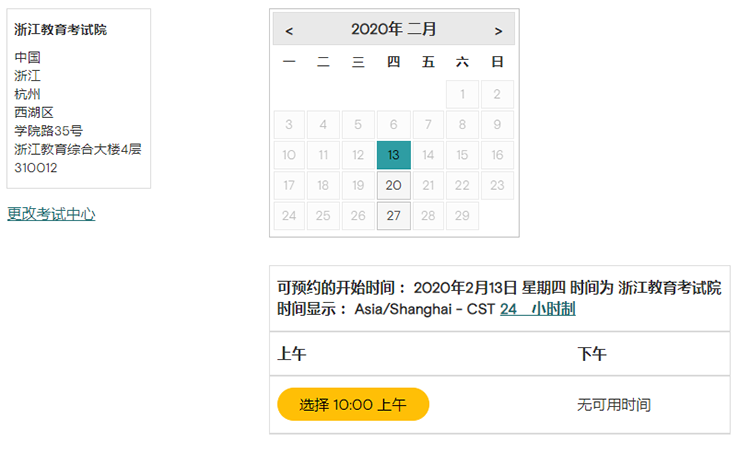
Task: Select February 13 in the calendar
Action: pyautogui.click(x=394, y=155)
